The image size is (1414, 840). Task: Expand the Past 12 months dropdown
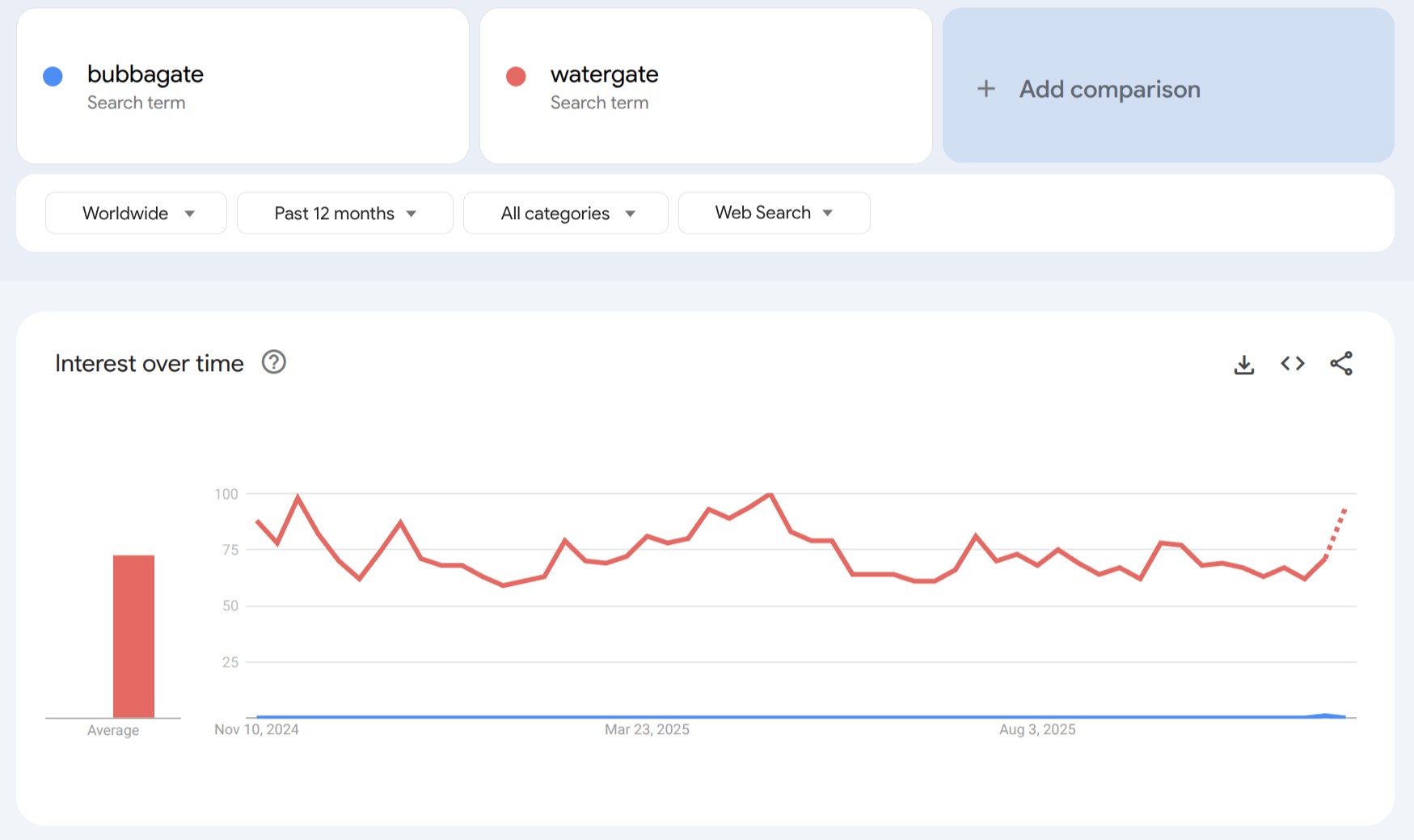tap(345, 213)
